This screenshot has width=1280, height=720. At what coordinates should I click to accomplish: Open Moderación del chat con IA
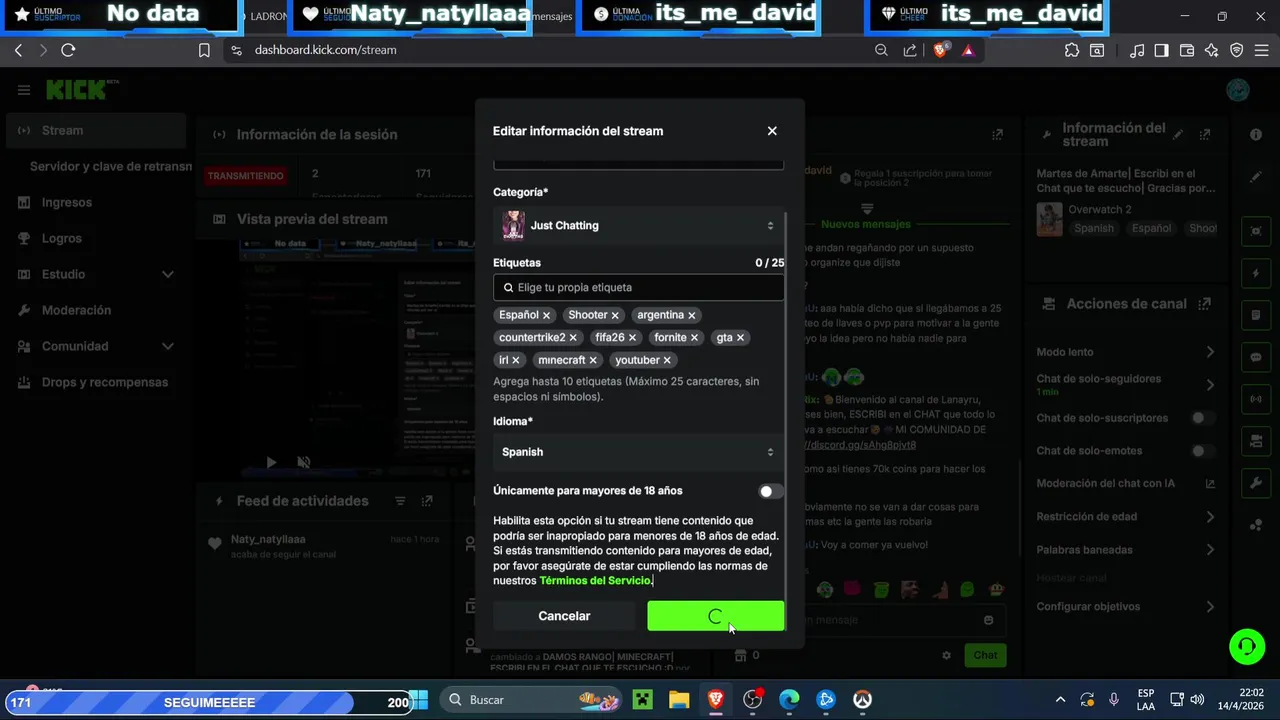coord(1126,484)
